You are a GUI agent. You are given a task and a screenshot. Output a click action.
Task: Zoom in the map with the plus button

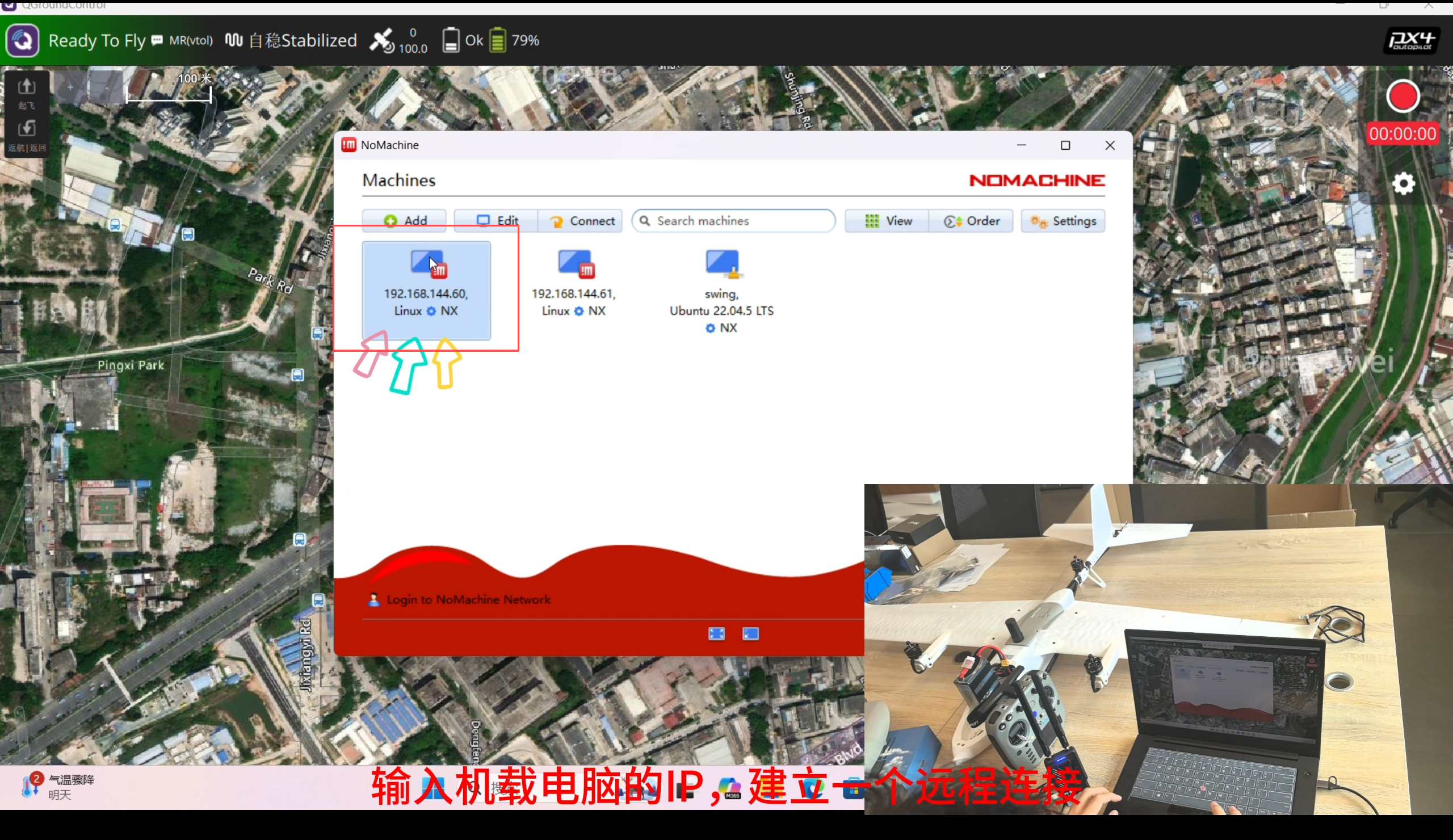[x=70, y=87]
